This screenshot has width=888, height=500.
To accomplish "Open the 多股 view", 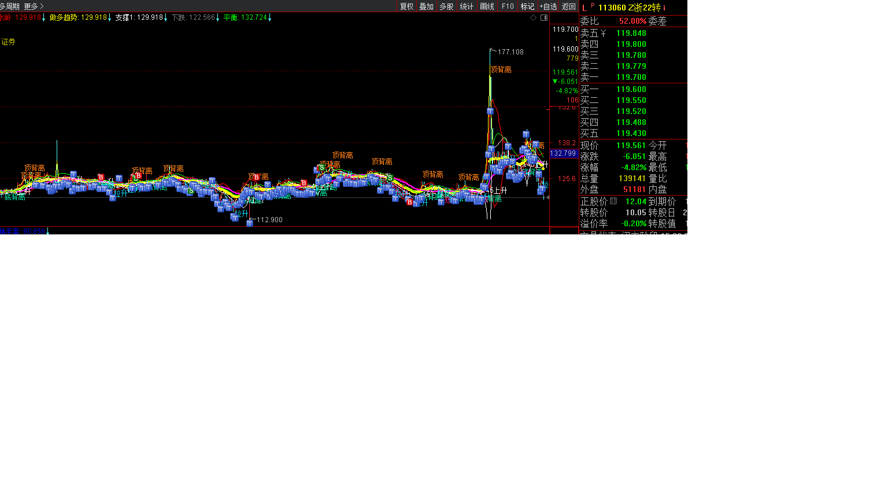I will tap(446, 6).
